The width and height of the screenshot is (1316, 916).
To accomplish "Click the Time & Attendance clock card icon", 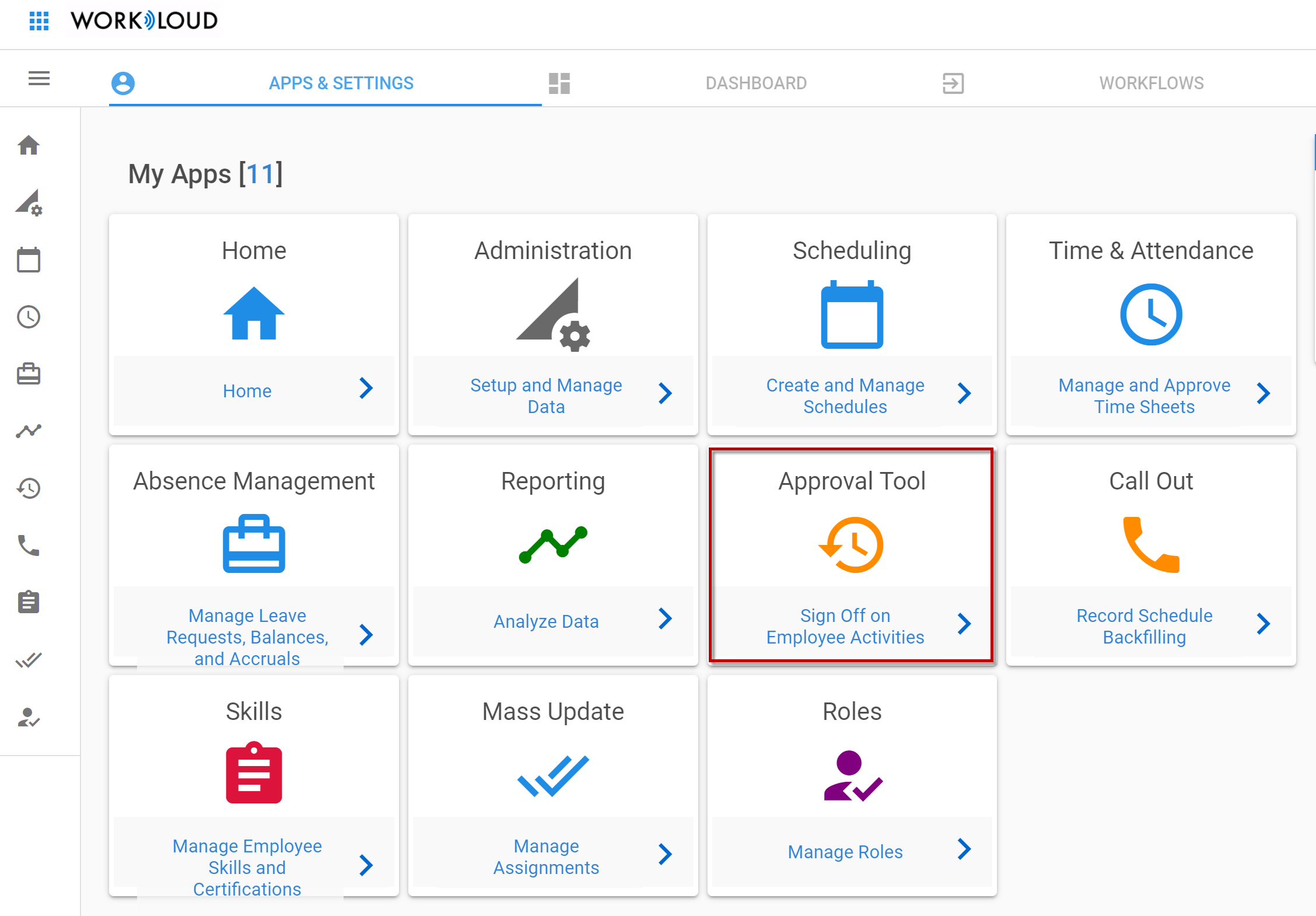I will tap(1151, 314).
